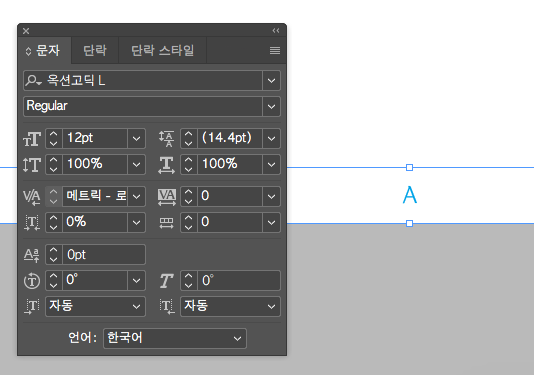Click the tracking VA icon
Screen dimensions: 534x375
click(x=167, y=197)
